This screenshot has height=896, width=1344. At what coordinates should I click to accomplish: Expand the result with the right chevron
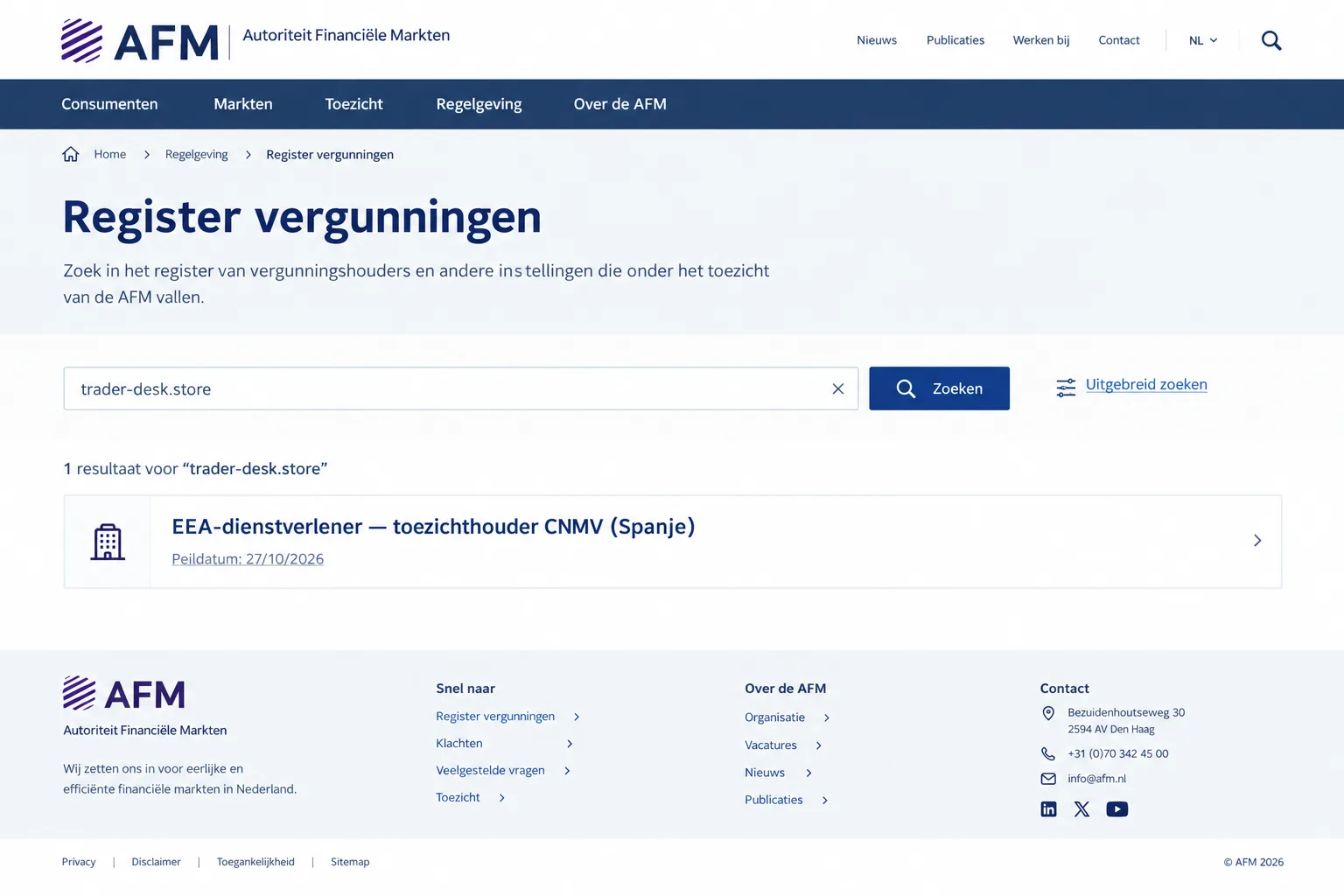pos(1257,541)
